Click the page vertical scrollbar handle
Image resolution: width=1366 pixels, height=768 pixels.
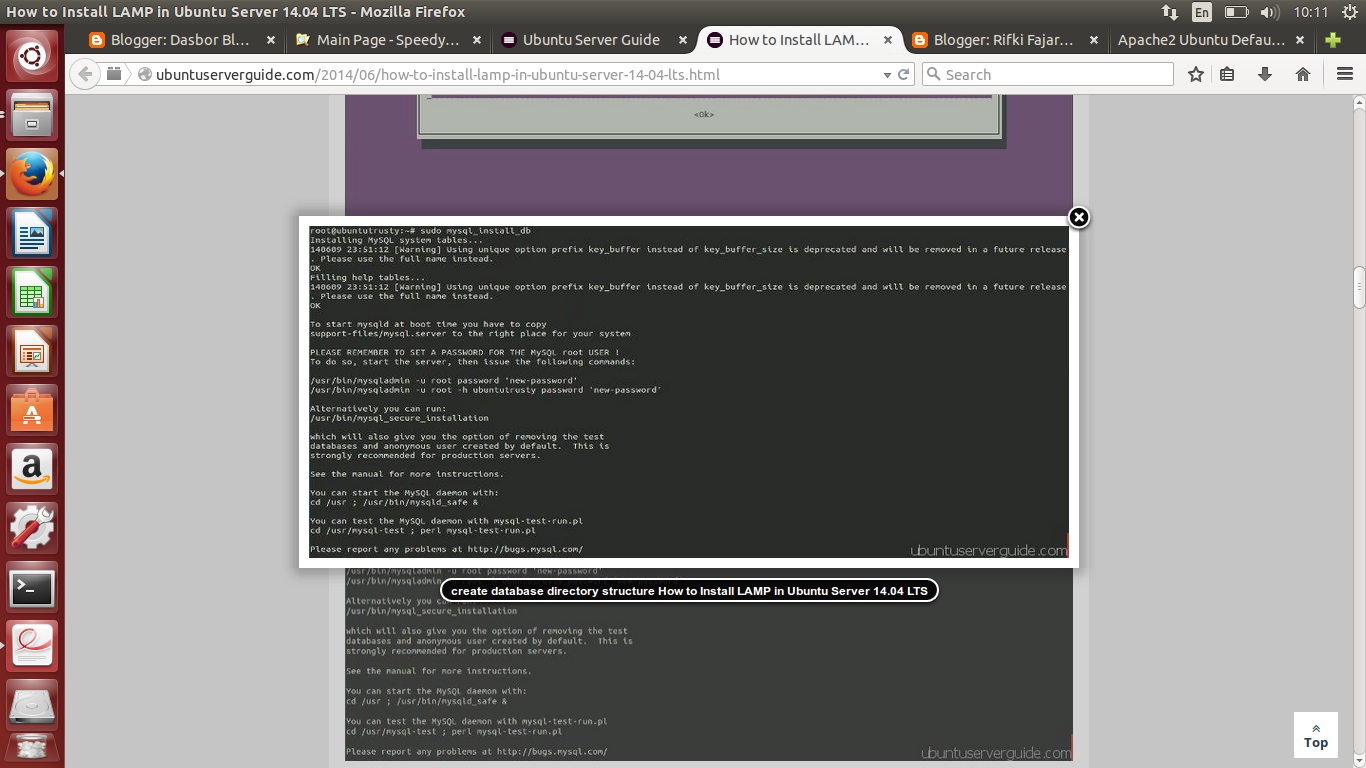tap(1359, 287)
